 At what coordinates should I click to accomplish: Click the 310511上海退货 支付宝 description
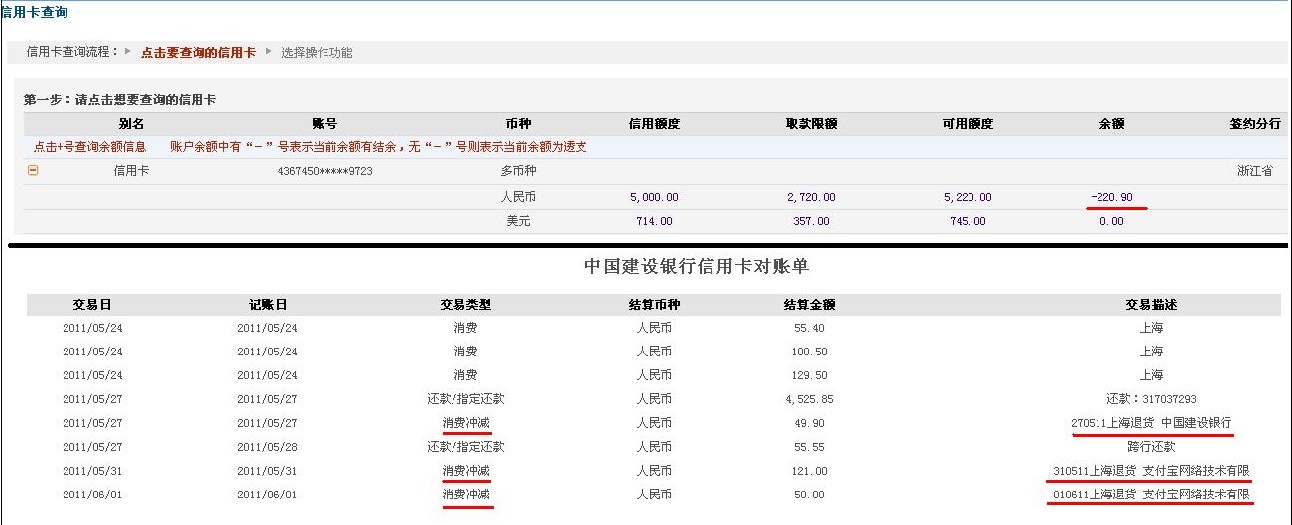tap(1151, 471)
